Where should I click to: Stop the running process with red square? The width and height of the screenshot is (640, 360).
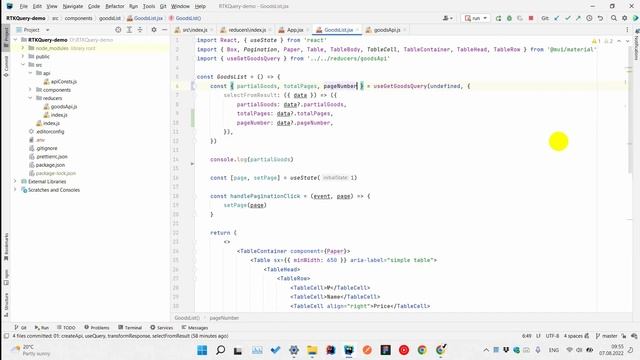point(531,18)
